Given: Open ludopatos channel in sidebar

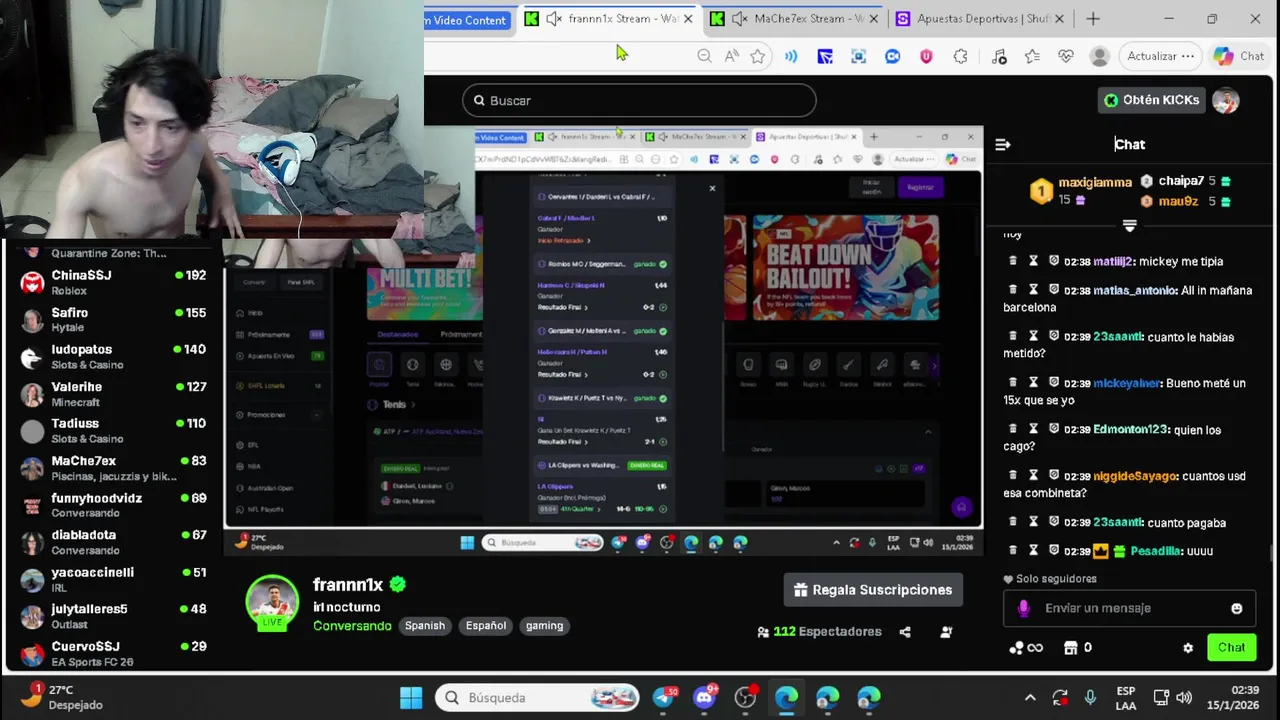Looking at the screenshot, I should (113, 356).
